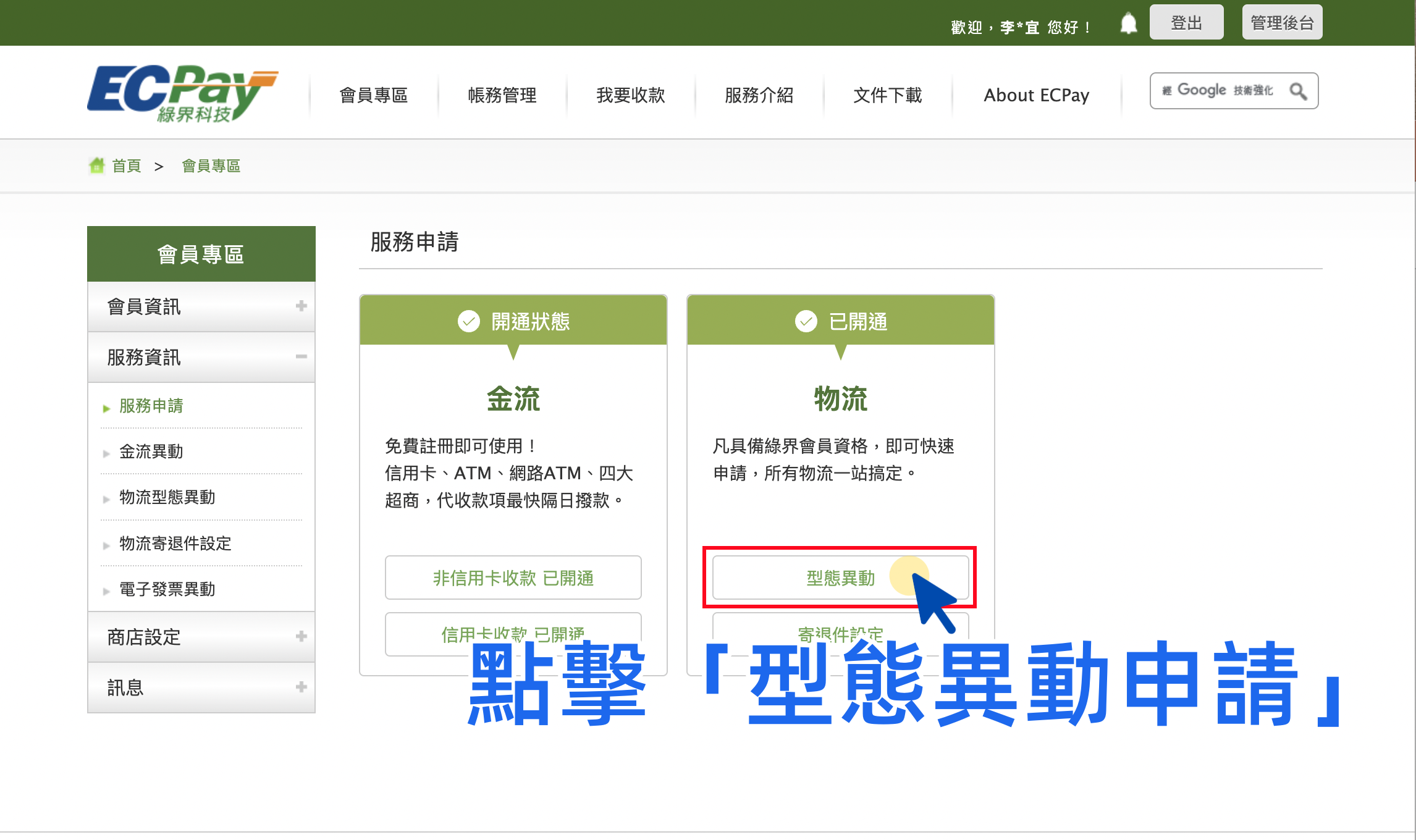
Task: Expand the 商店設定 sidebar section
Action: (301, 637)
